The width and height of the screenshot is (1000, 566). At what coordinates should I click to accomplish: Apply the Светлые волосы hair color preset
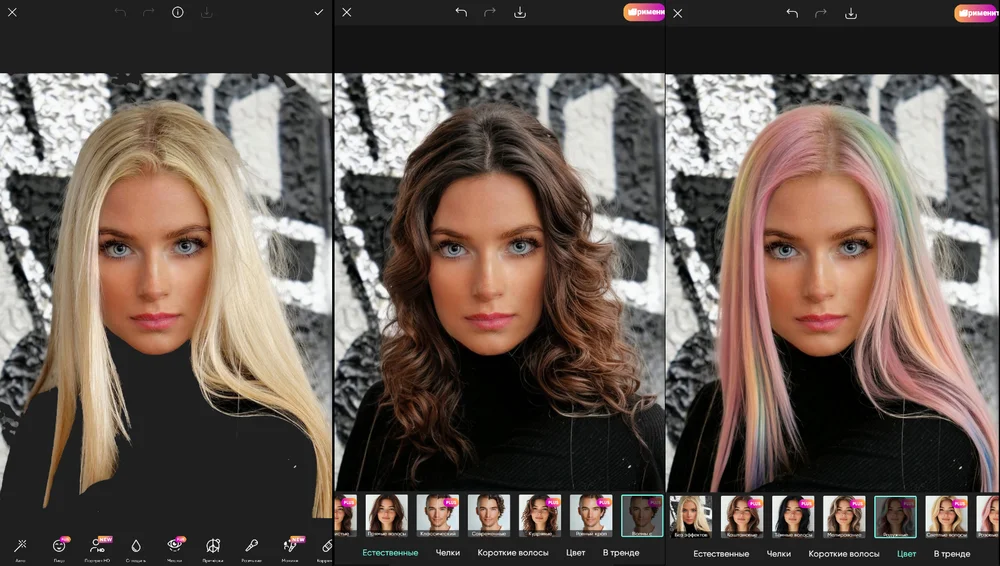click(946, 516)
